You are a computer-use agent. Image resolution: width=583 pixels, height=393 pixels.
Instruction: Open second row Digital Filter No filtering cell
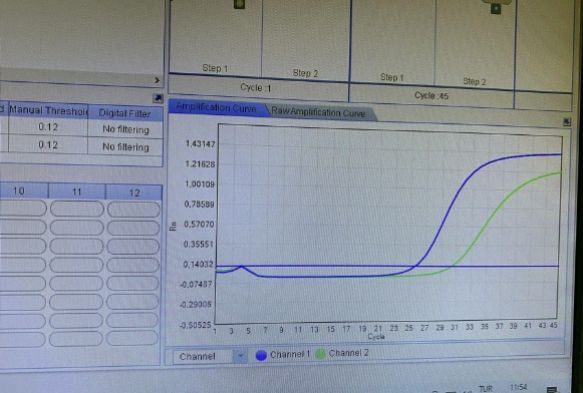125,147
